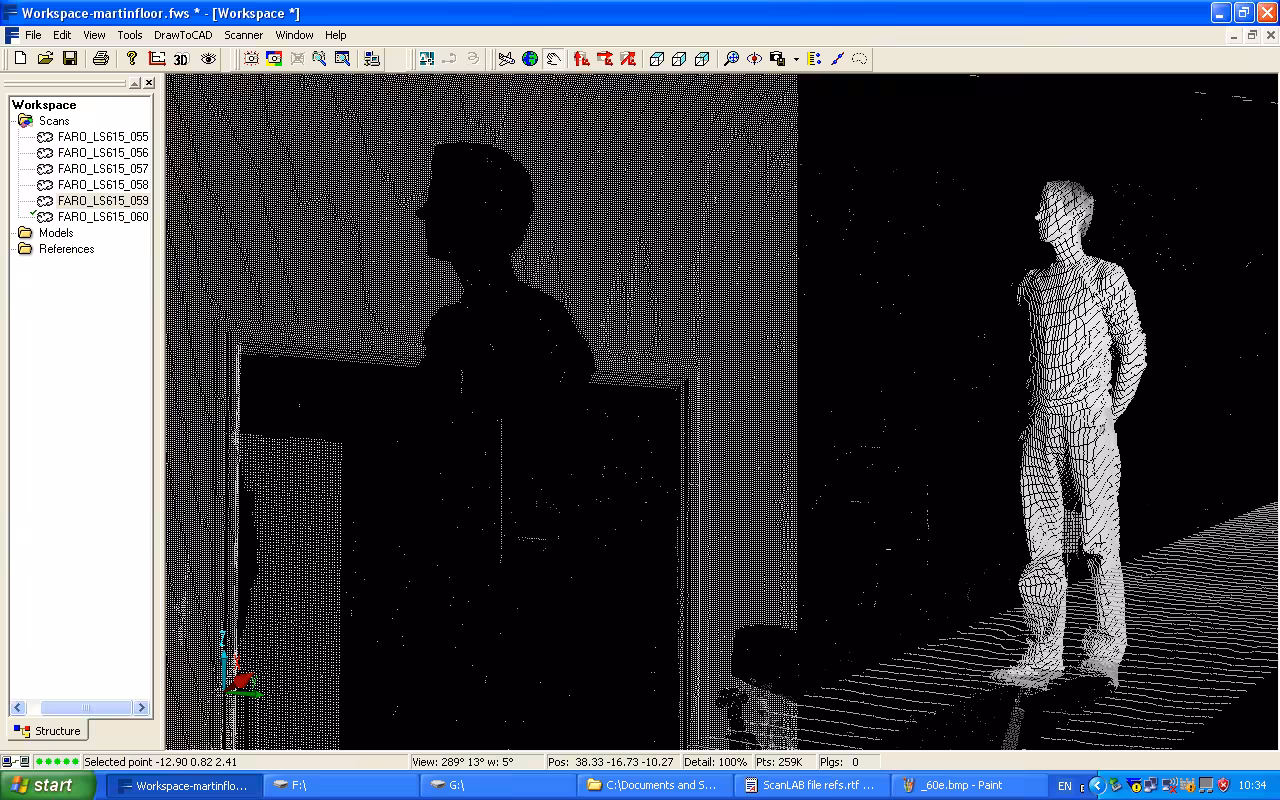The height and width of the screenshot is (800, 1280).
Task: Save the workspace with the floppy disk icon
Action: click(x=70, y=59)
